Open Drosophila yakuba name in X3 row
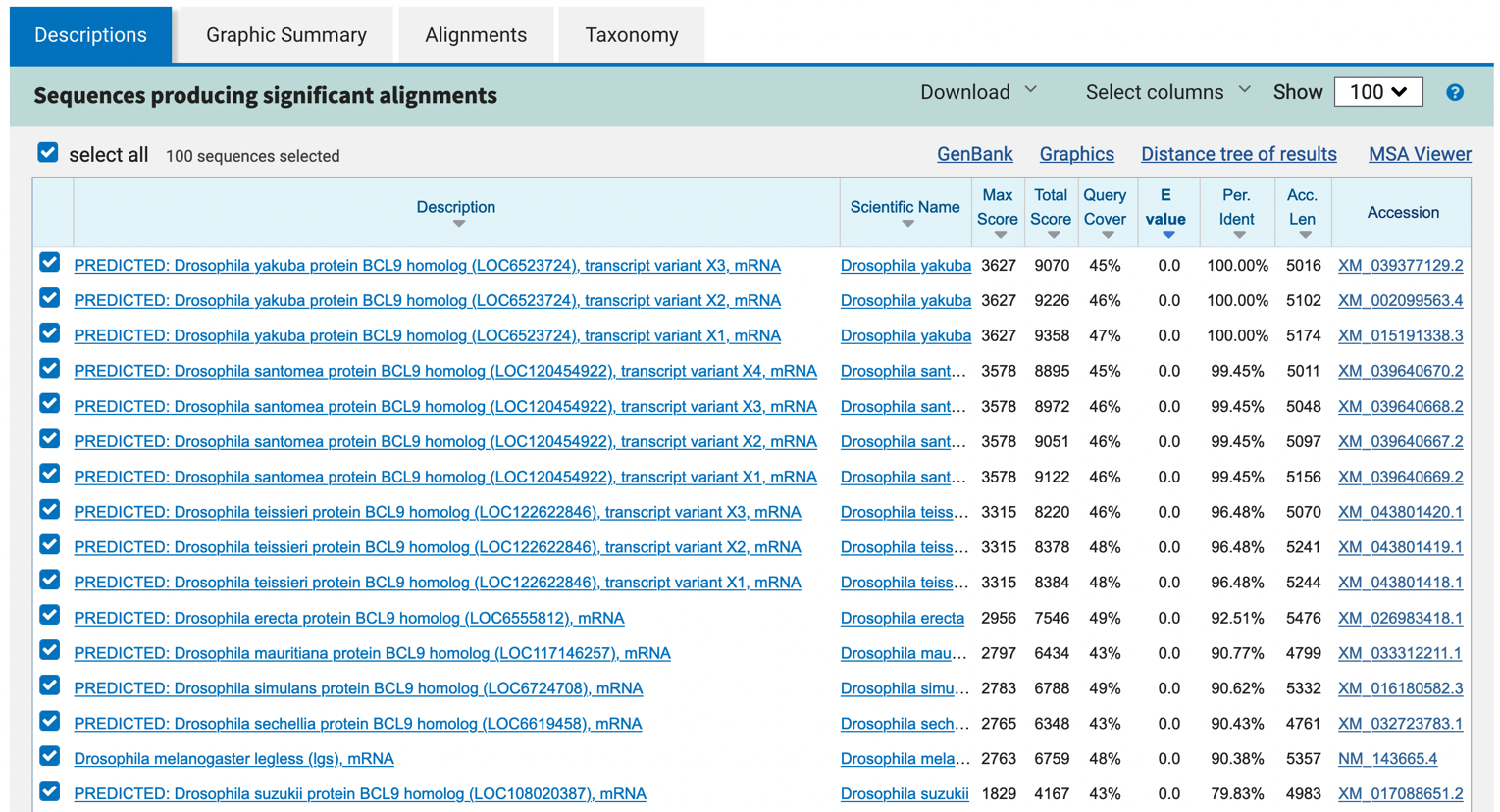The width and height of the screenshot is (1500, 812). point(905,266)
